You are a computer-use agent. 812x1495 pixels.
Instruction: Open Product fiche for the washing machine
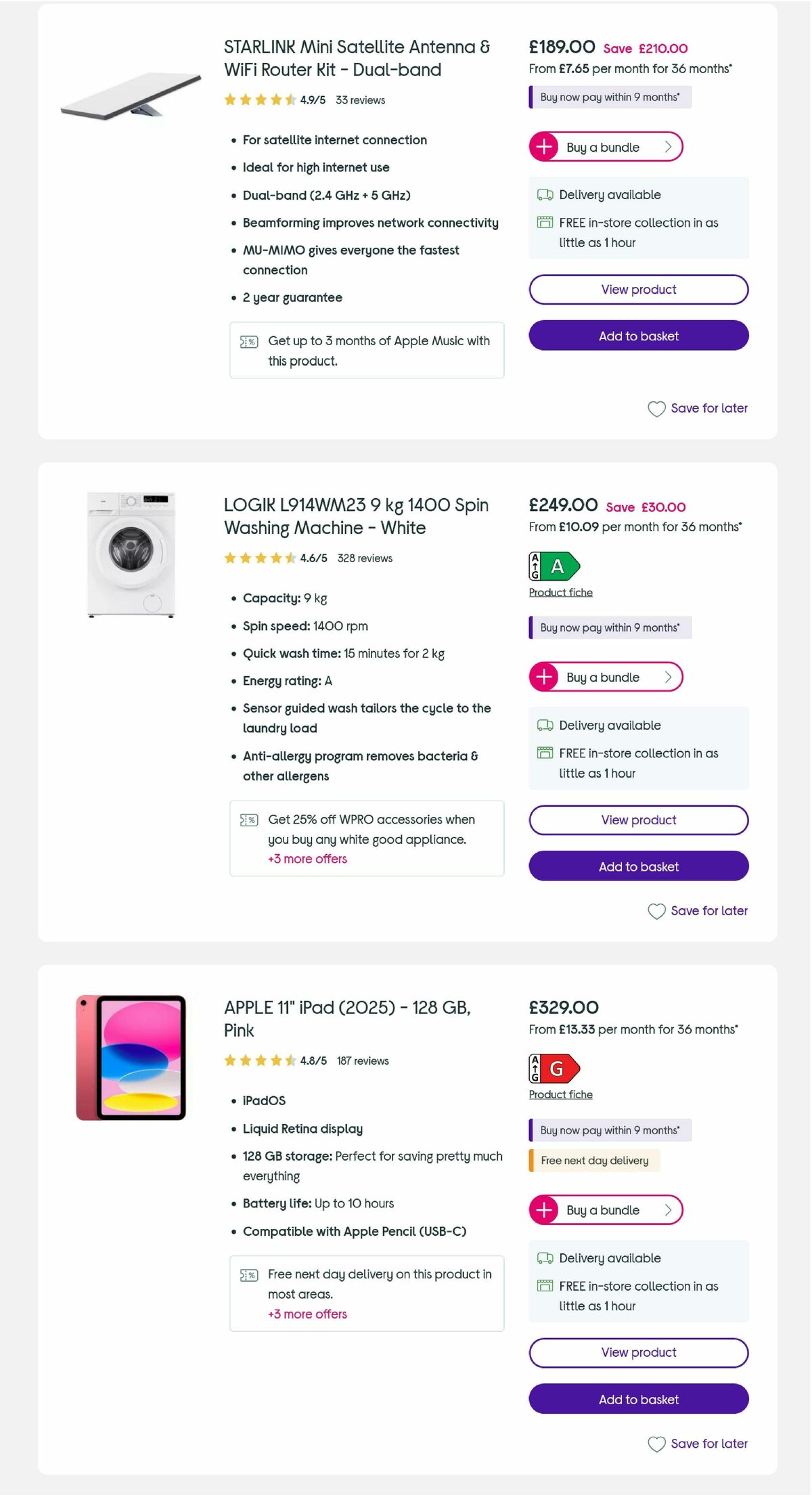pyautogui.click(x=560, y=592)
